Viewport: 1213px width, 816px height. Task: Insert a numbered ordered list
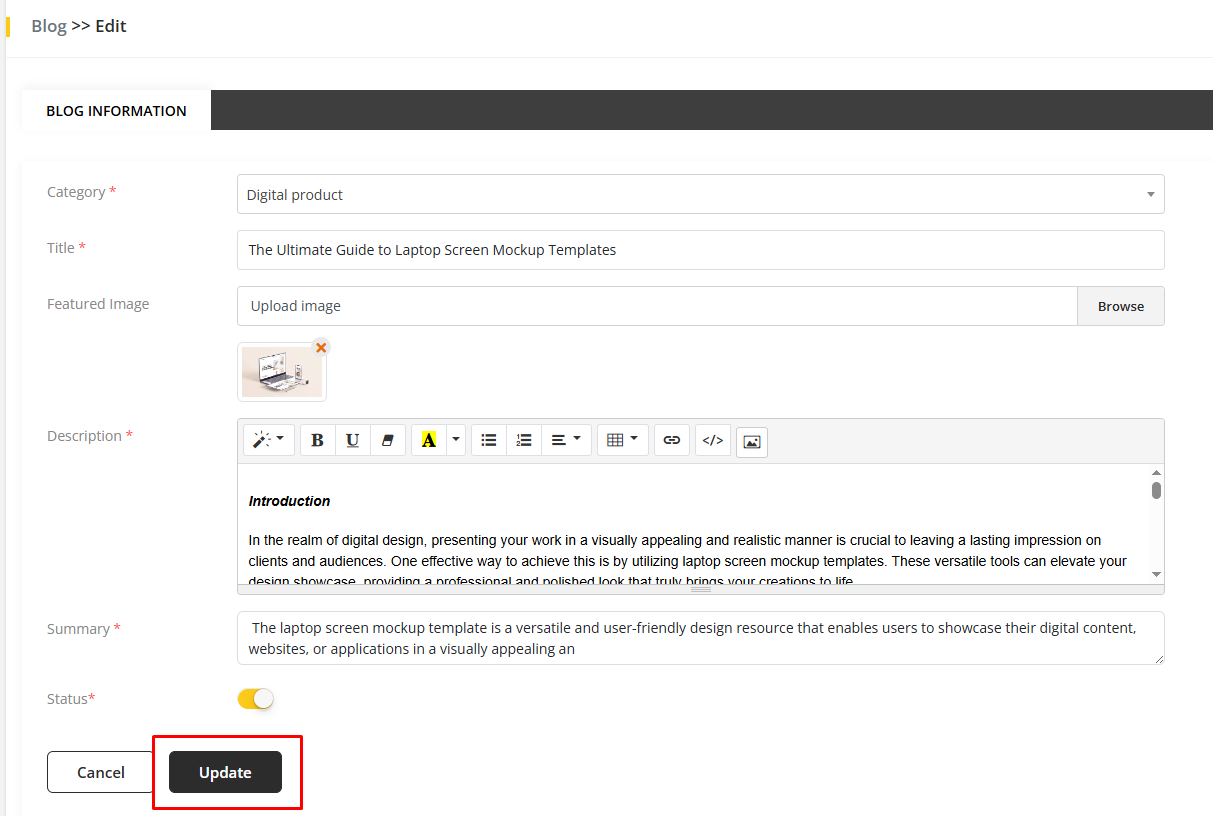pos(523,440)
